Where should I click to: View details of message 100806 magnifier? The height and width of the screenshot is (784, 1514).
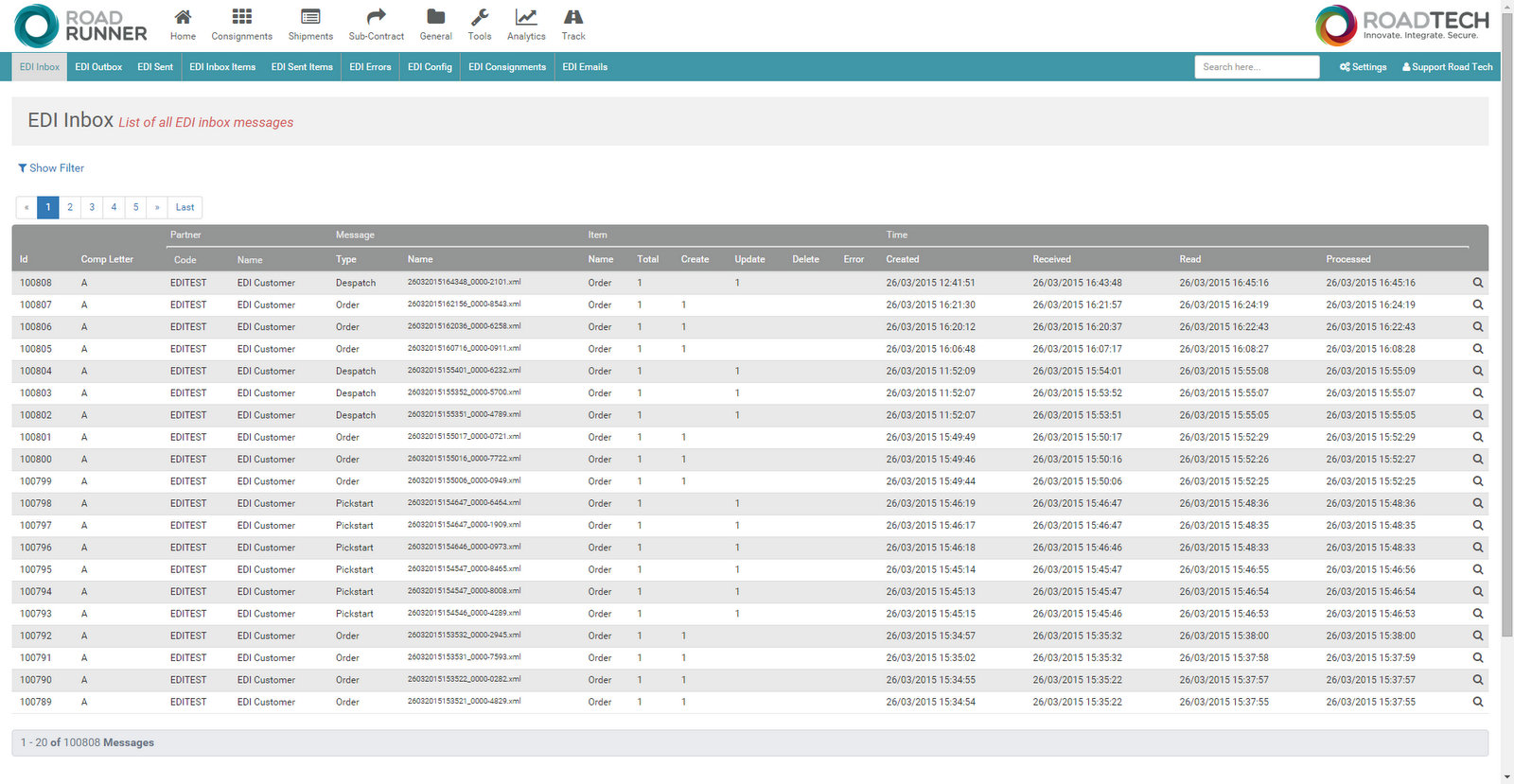[1477, 326]
